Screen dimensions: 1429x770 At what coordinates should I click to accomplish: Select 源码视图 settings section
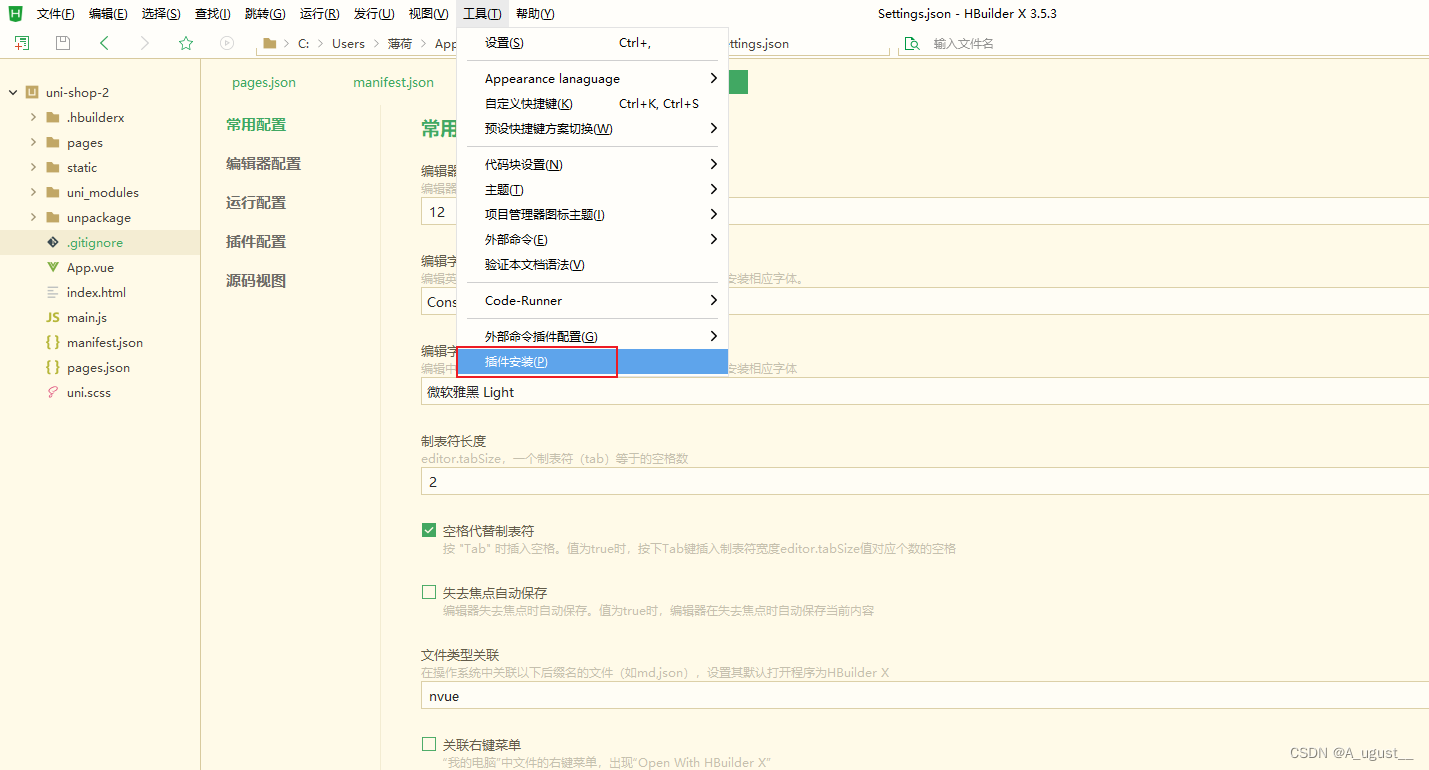256,281
